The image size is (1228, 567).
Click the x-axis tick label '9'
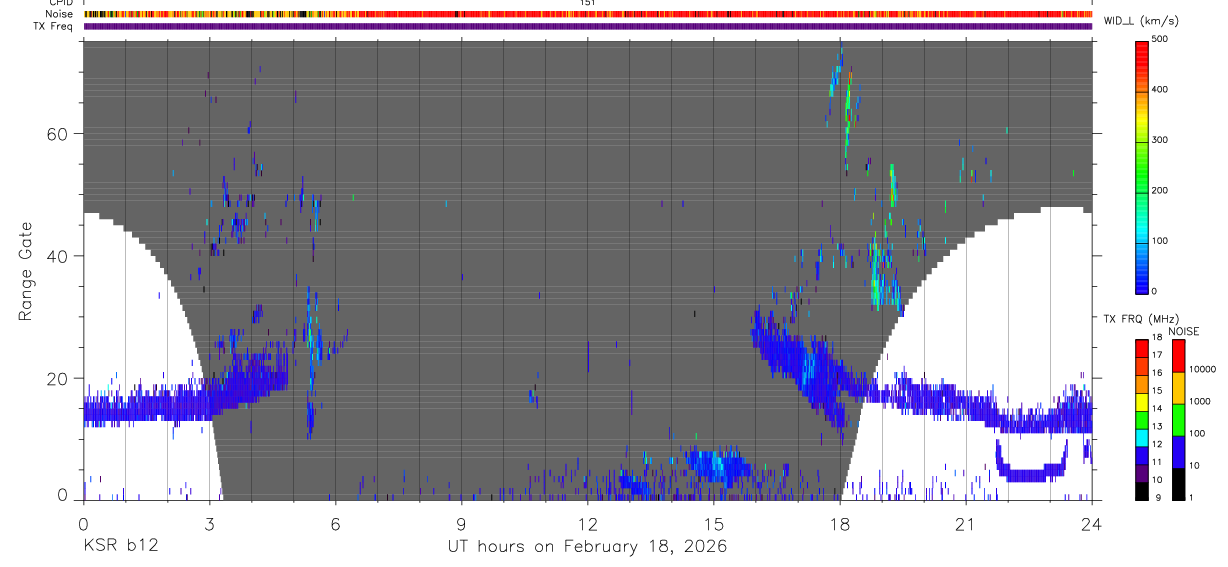(462, 523)
